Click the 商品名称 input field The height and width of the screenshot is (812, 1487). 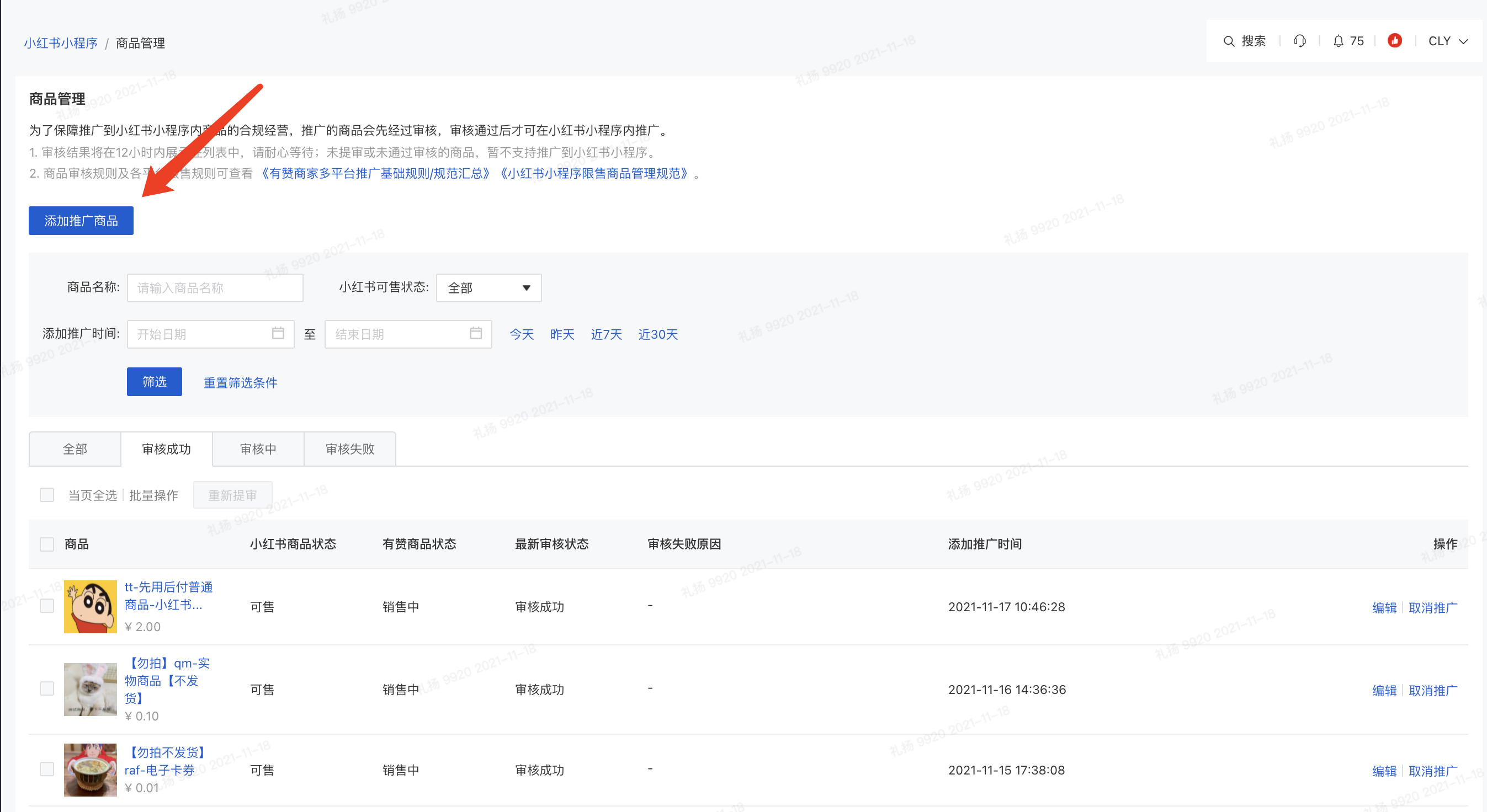tap(215, 288)
